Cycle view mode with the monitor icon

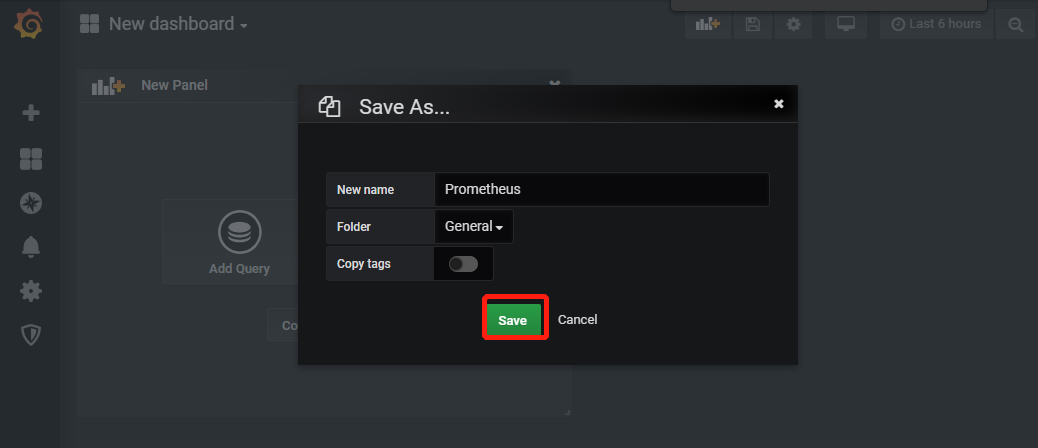tap(846, 24)
